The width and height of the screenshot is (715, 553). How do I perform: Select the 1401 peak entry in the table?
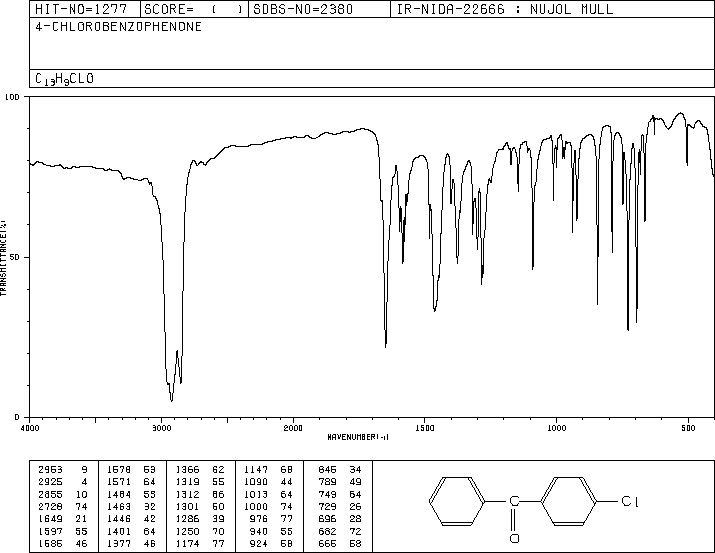coord(131,531)
